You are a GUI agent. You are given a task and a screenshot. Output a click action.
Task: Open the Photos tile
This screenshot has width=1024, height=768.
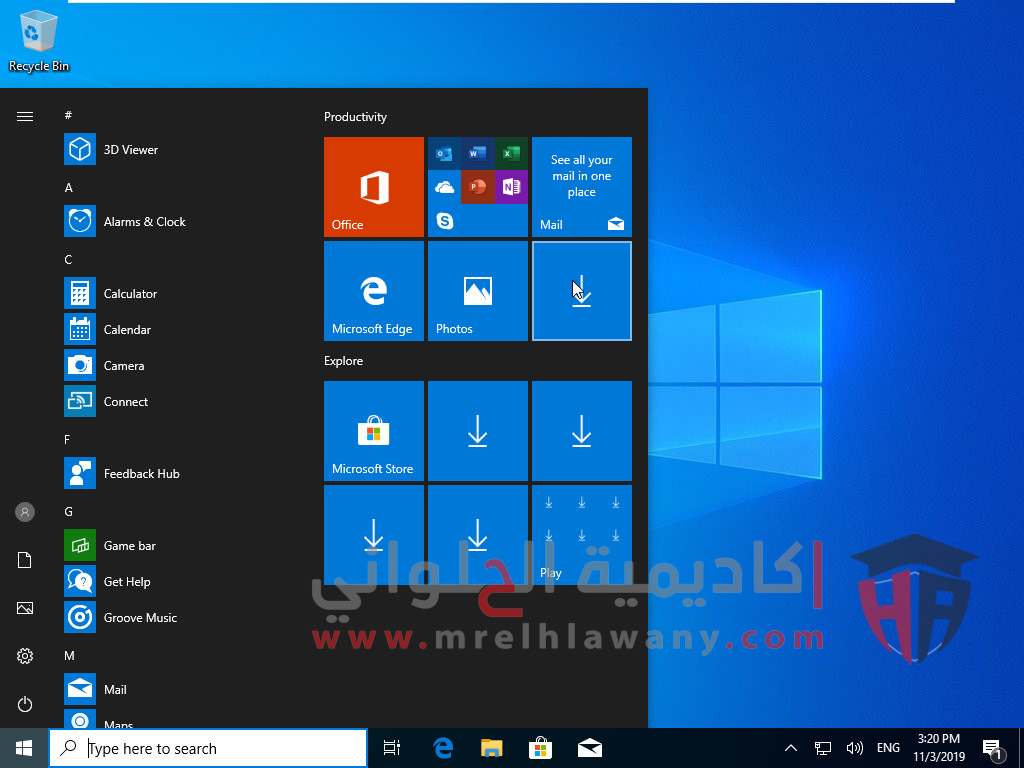[477, 291]
